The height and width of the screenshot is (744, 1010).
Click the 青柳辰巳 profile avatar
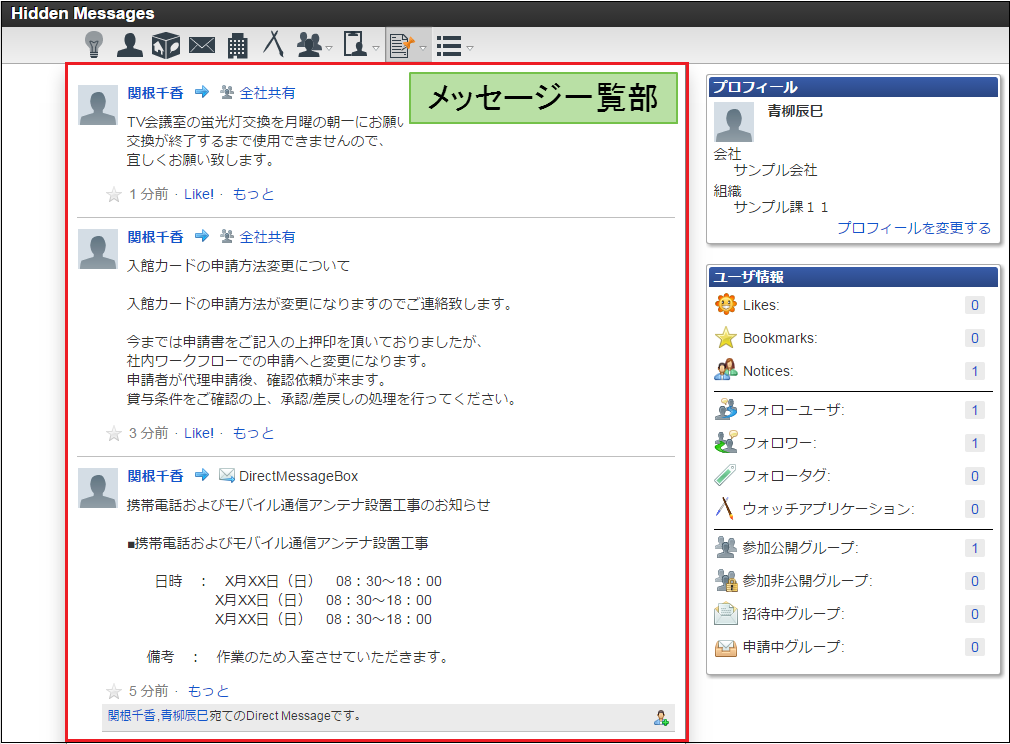[734, 122]
